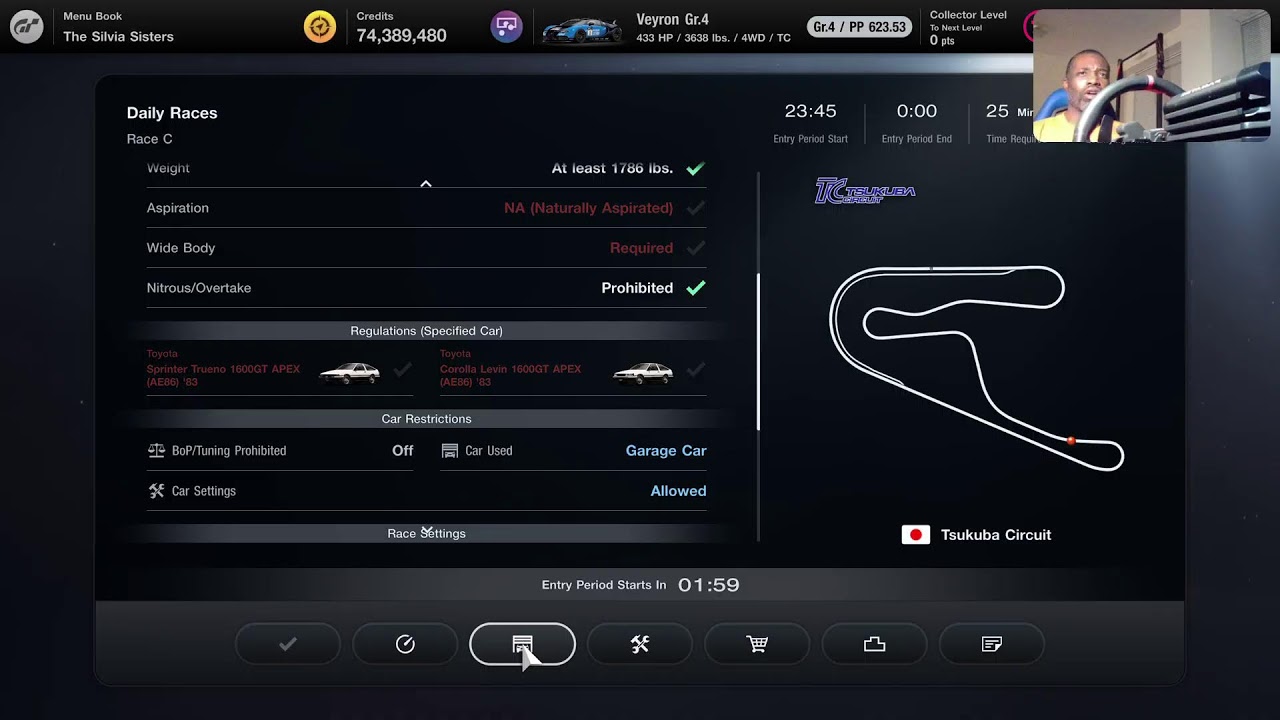Click the Car Restrictions section header
1280x720 pixels.
click(x=426, y=419)
